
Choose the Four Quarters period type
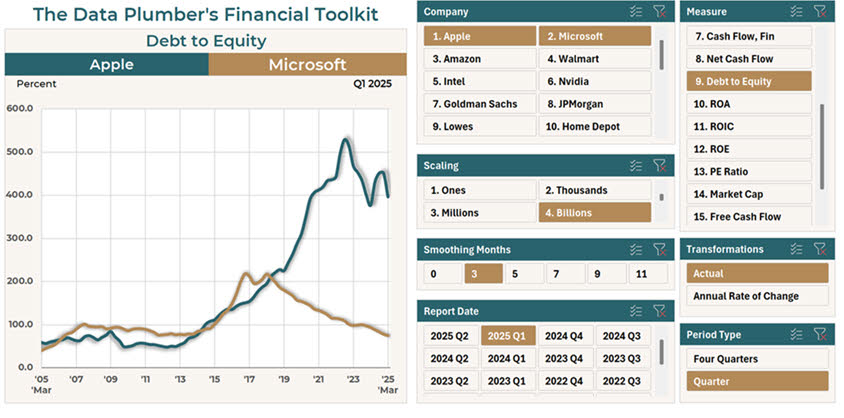(x=757, y=358)
